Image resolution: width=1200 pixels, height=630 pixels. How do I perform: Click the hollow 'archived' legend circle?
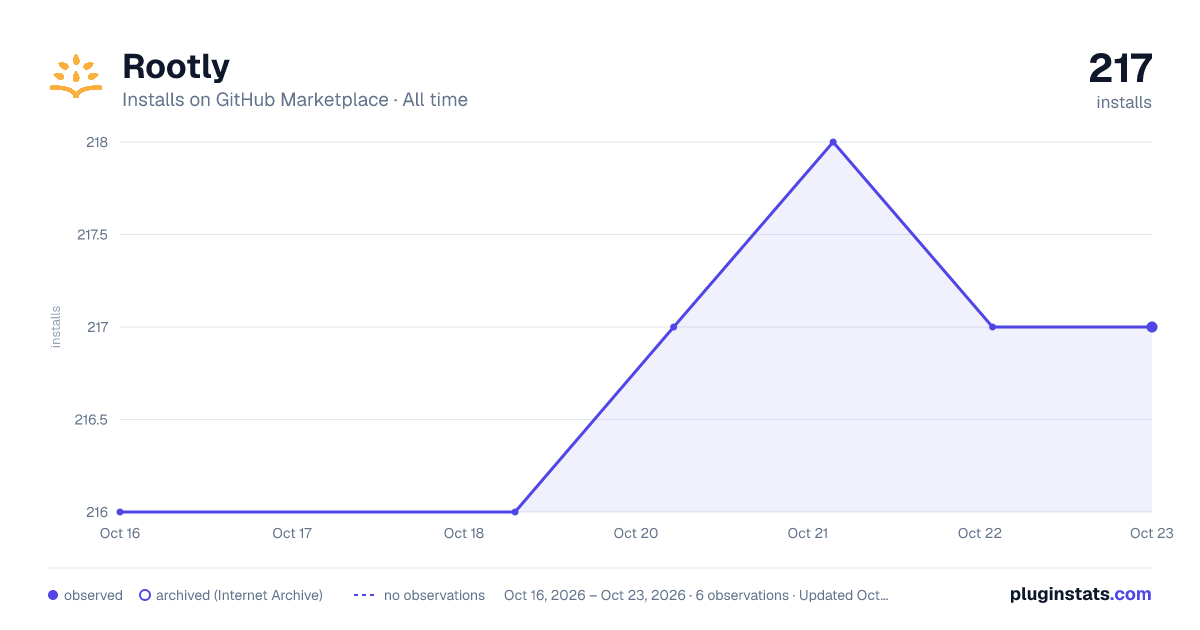[145, 595]
